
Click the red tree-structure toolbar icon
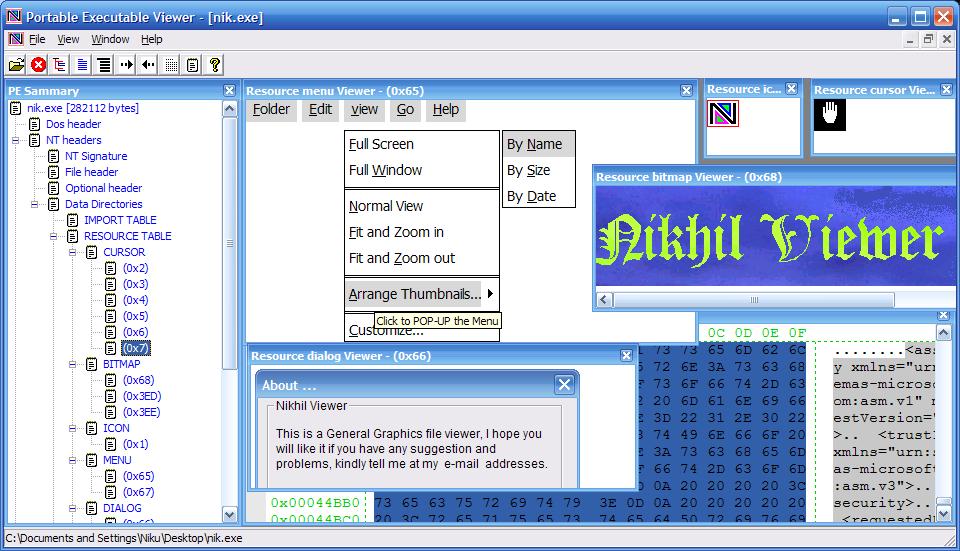59,64
